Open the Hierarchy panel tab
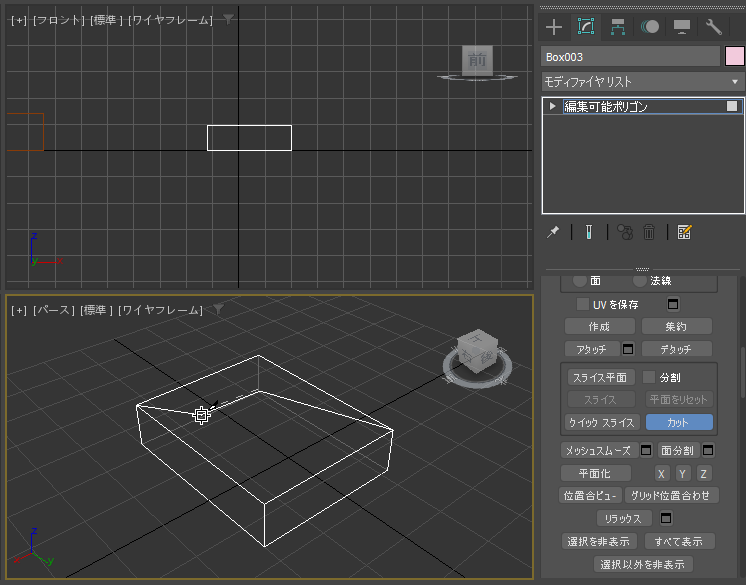 tap(618, 27)
